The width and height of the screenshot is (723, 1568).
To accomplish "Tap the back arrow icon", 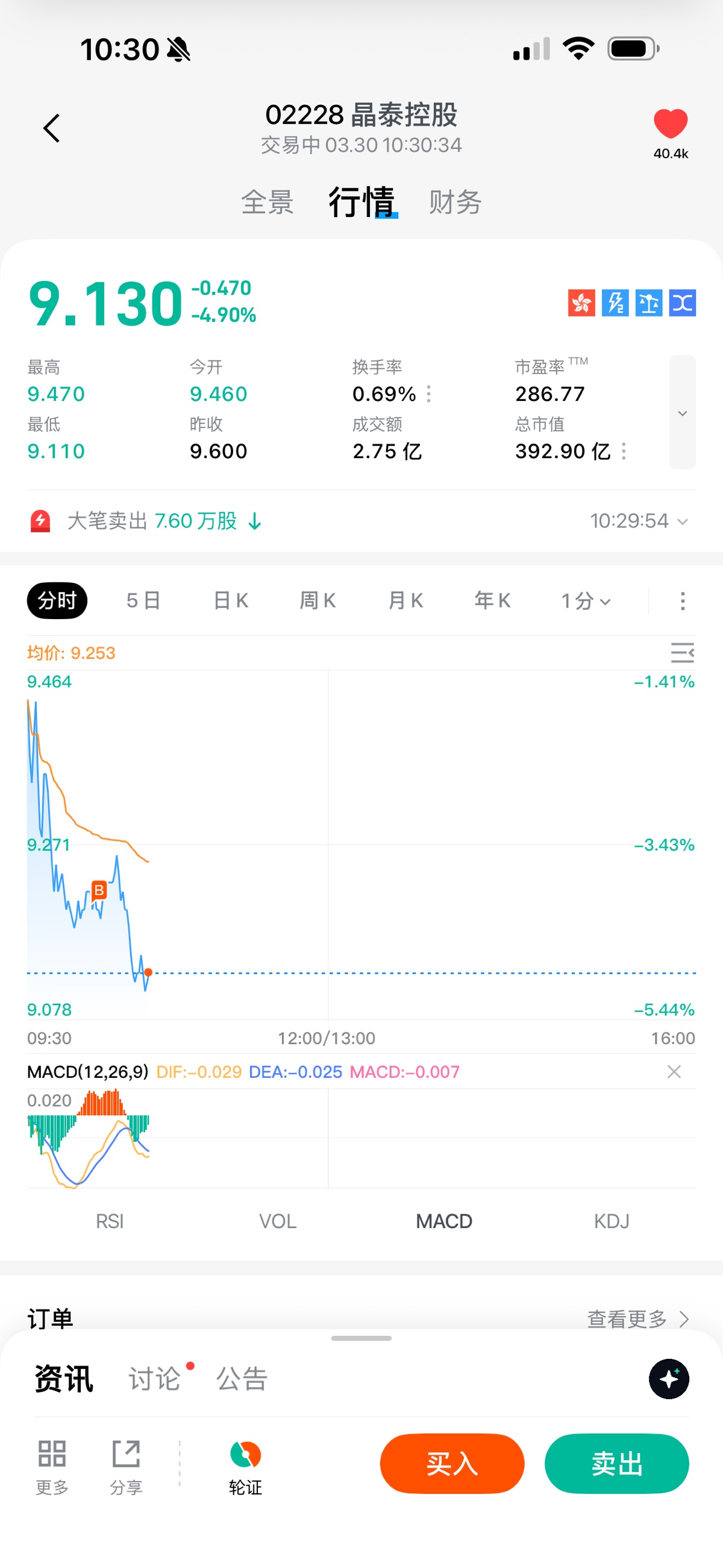I will [x=52, y=128].
